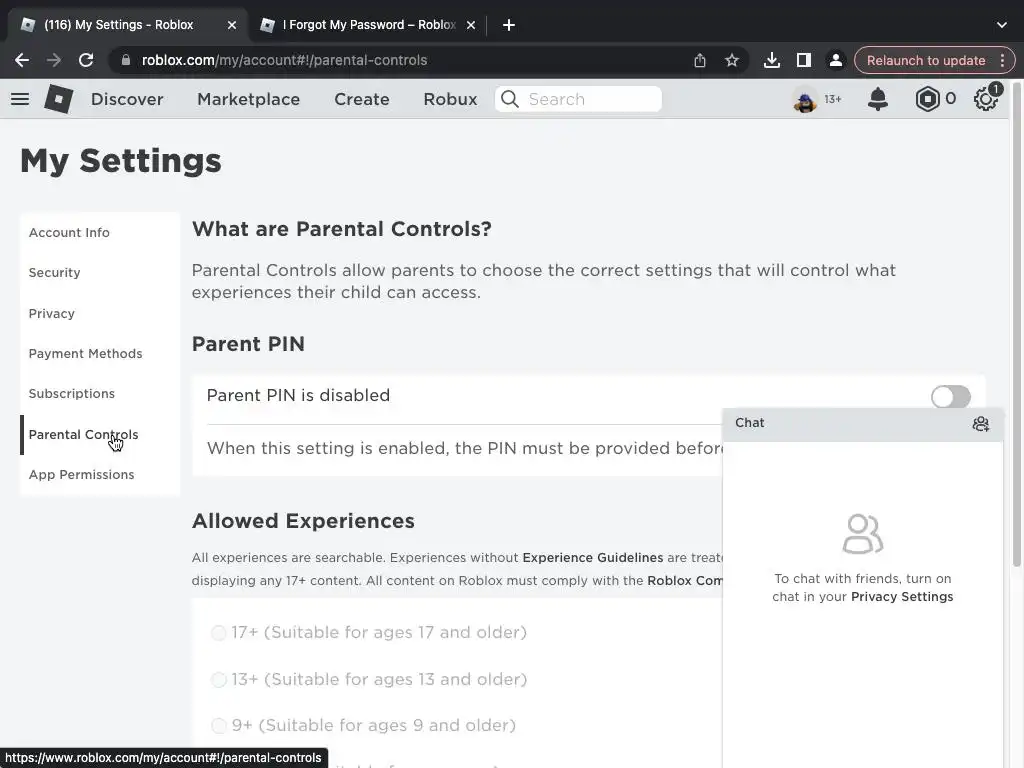The width and height of the screenshot is (1024, 768).
Task: Select the 9+ experiences radio option
Action: pos(219,725)
